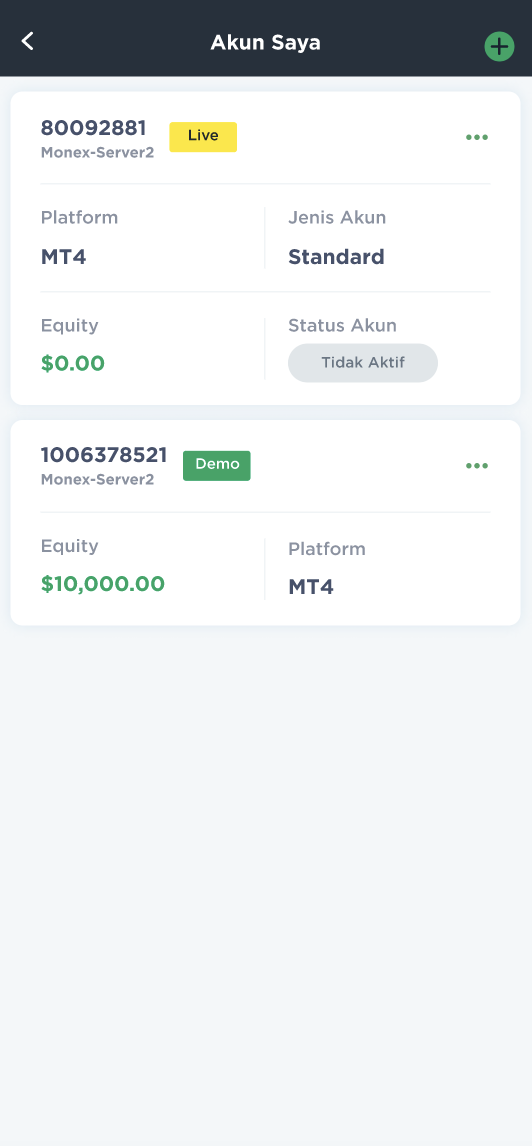Open three-dot menu for account 80092881
532x1146 pixels.
click(x=476, y=137)
